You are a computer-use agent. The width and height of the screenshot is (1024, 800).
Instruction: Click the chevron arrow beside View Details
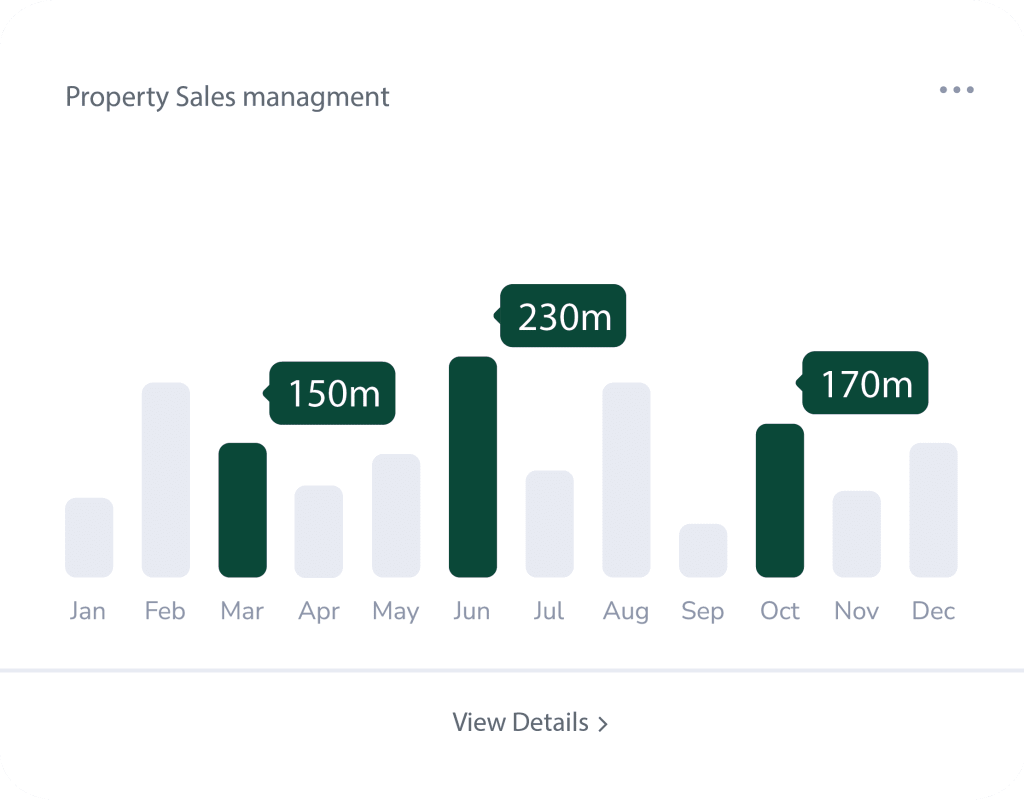click(603, 724)
